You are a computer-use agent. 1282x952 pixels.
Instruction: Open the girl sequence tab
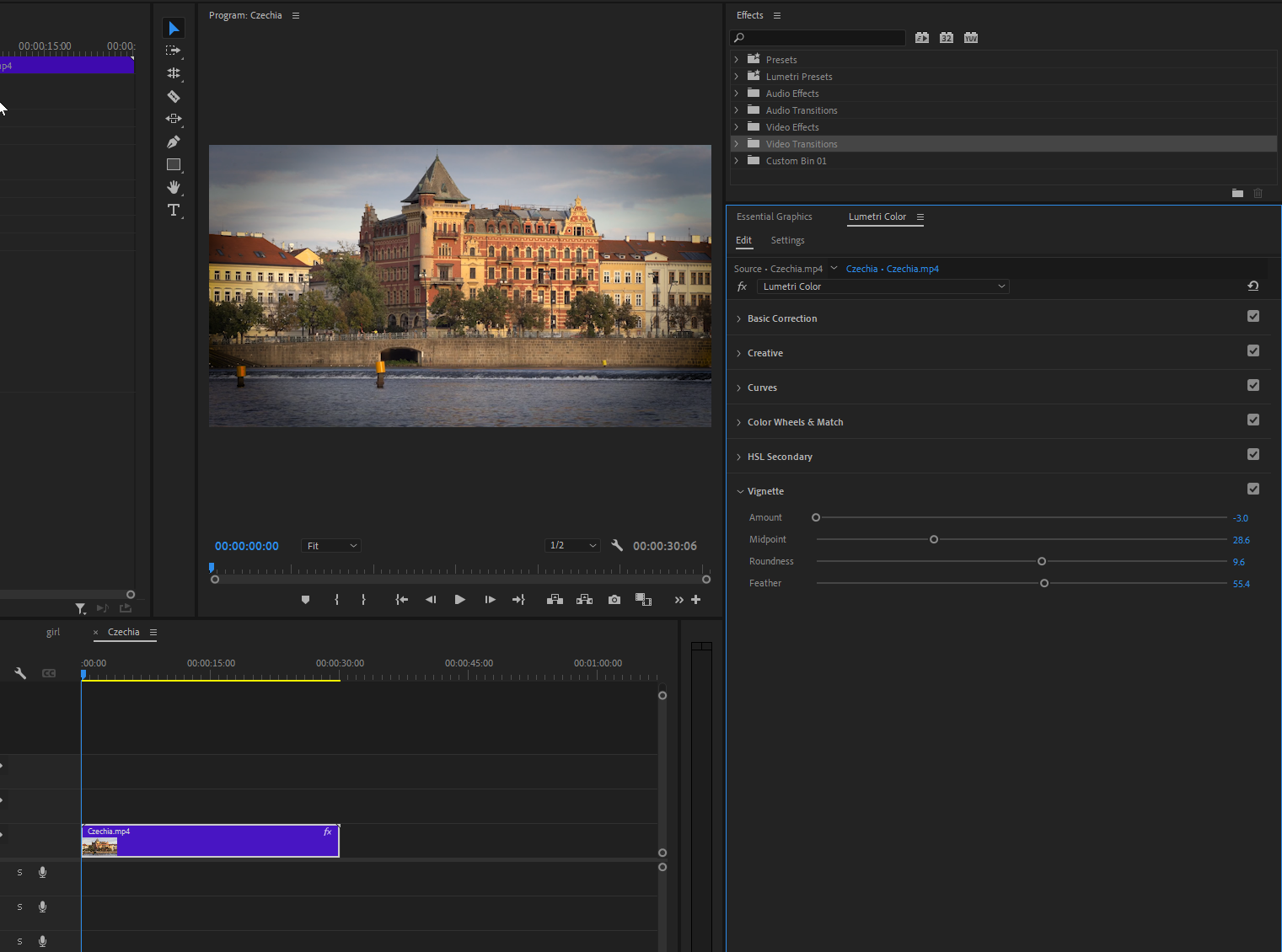(53, 633)
